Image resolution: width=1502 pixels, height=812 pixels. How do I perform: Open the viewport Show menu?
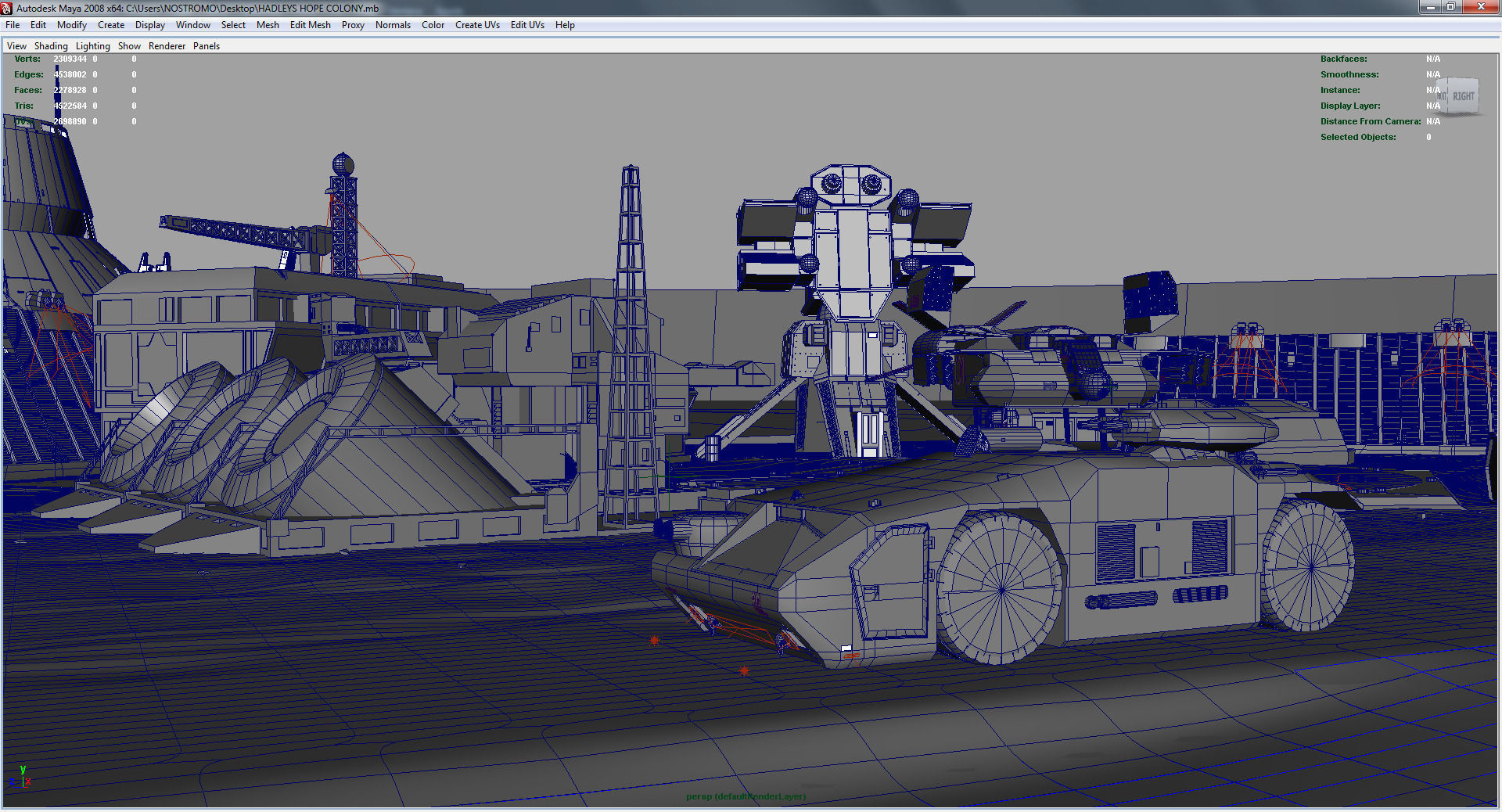pos(129,46)
